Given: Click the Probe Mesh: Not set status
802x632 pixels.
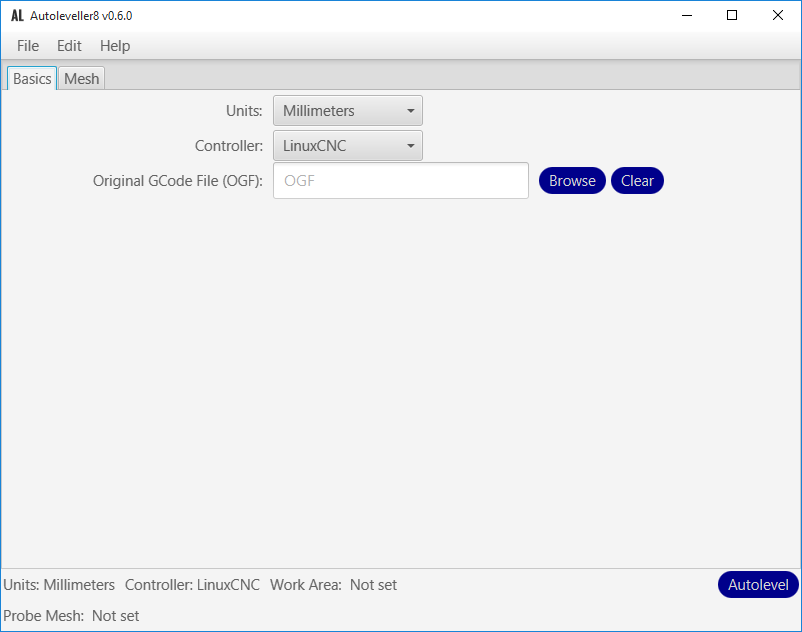Looking at the screenshot, I should [72, 616].
